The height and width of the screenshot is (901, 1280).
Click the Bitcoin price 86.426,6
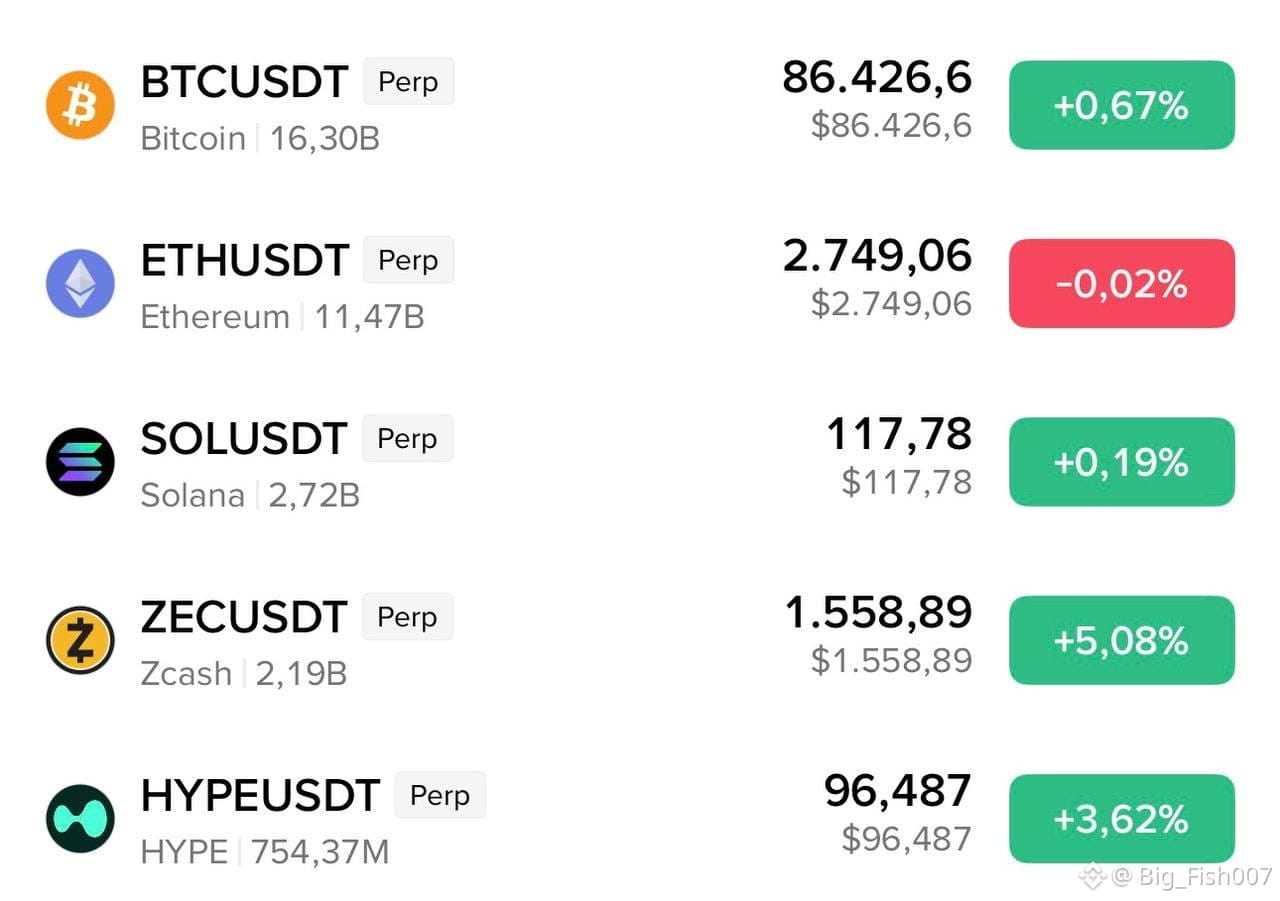tap(877, 78)
